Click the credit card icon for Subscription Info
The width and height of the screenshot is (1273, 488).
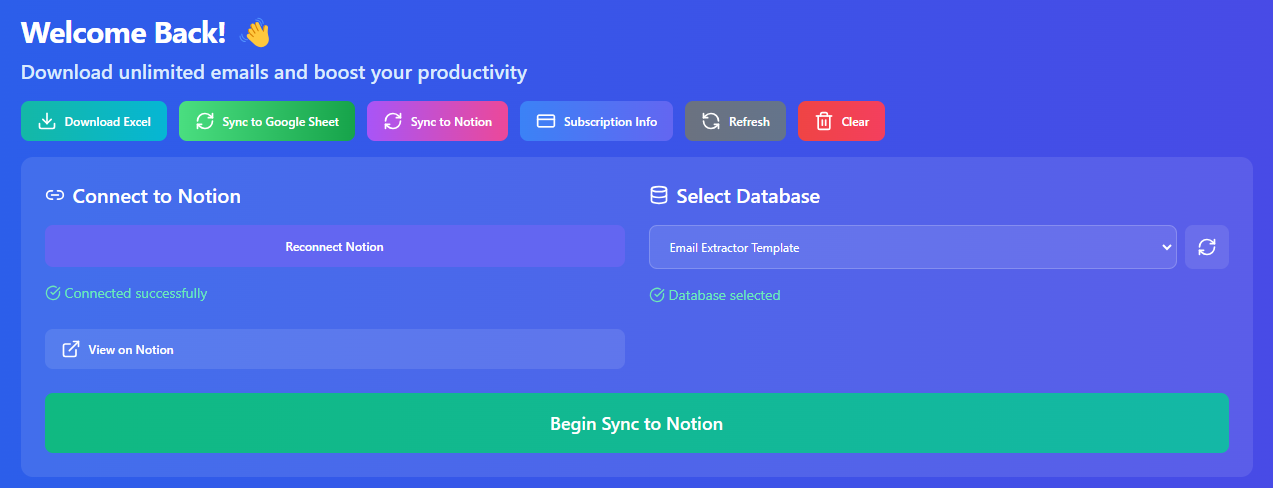tap(546, 122)
